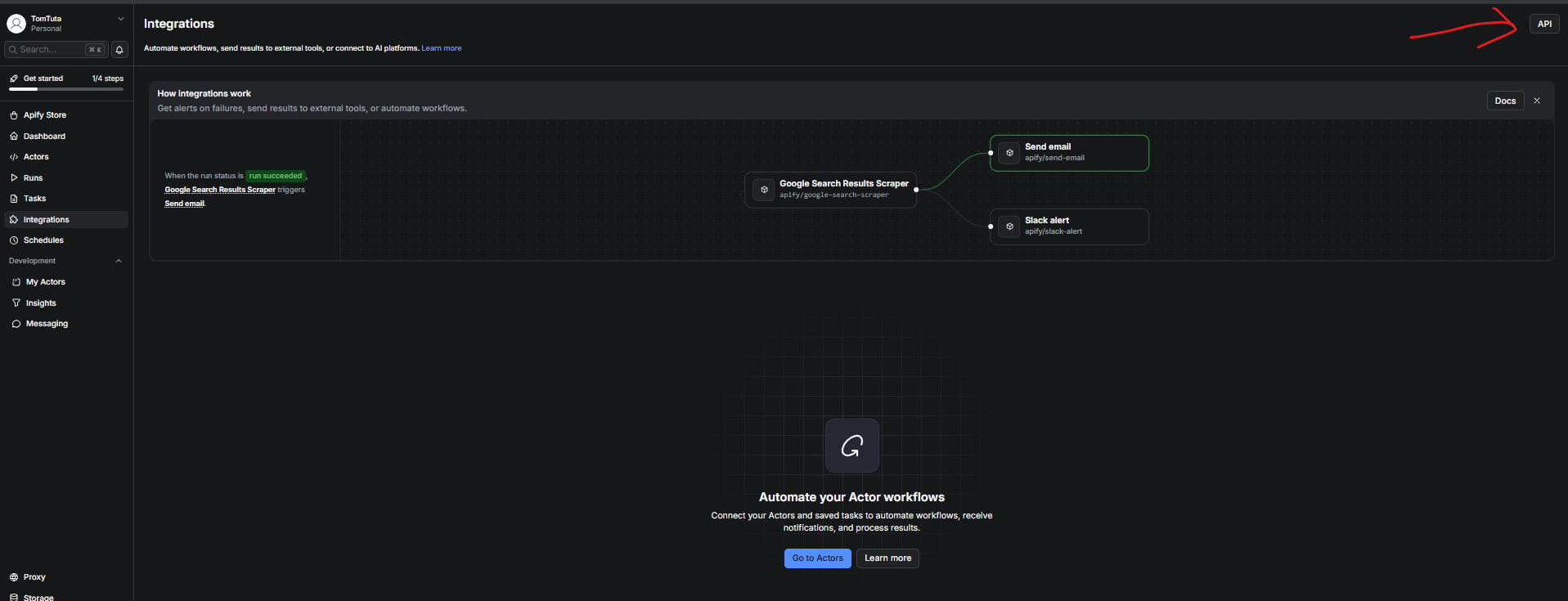Expand the TomTuta account dropdown chevron
Image resolution: width=1568 pixels, height=601 pixels.
coord(121,19)
